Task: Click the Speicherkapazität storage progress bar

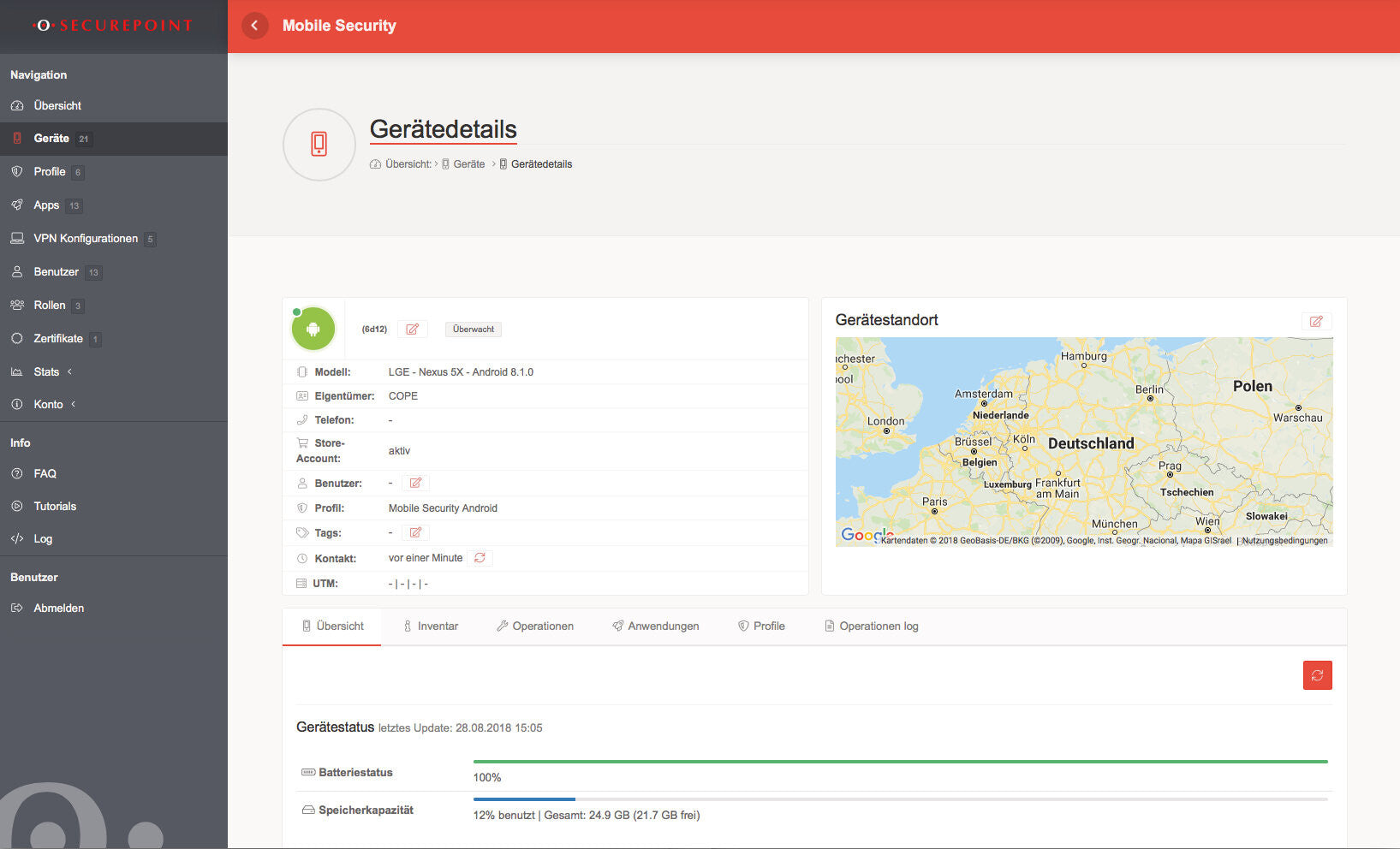Action: [900, 799]
